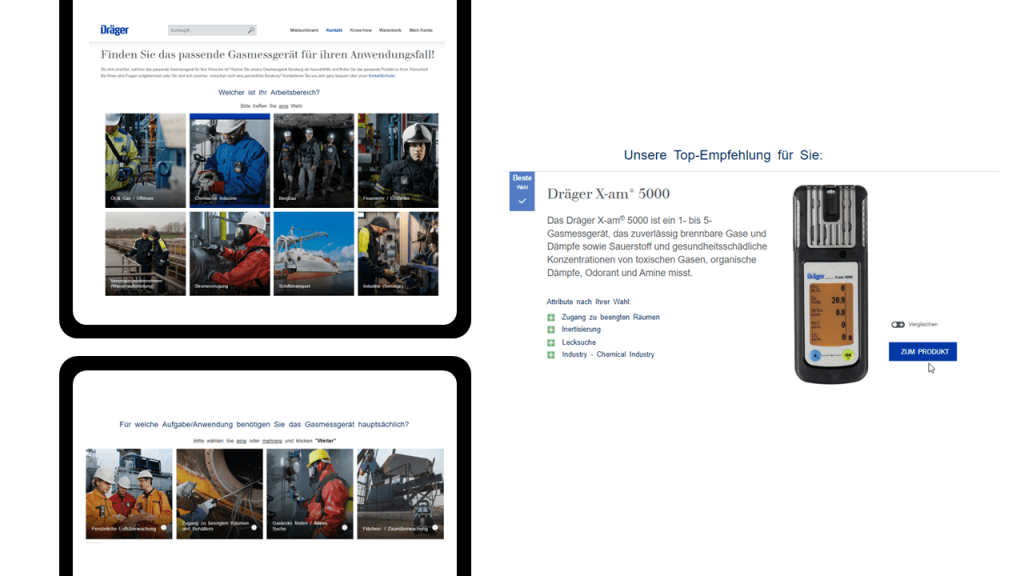Screen dimensions: 1024x576
Task: Choose the Chemische Industrie tile
Action: 229,161
